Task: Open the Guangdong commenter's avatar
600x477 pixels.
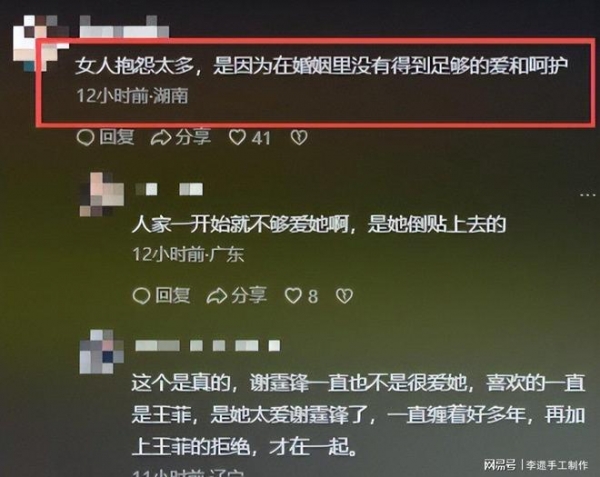Action: (x=102, y=194)
